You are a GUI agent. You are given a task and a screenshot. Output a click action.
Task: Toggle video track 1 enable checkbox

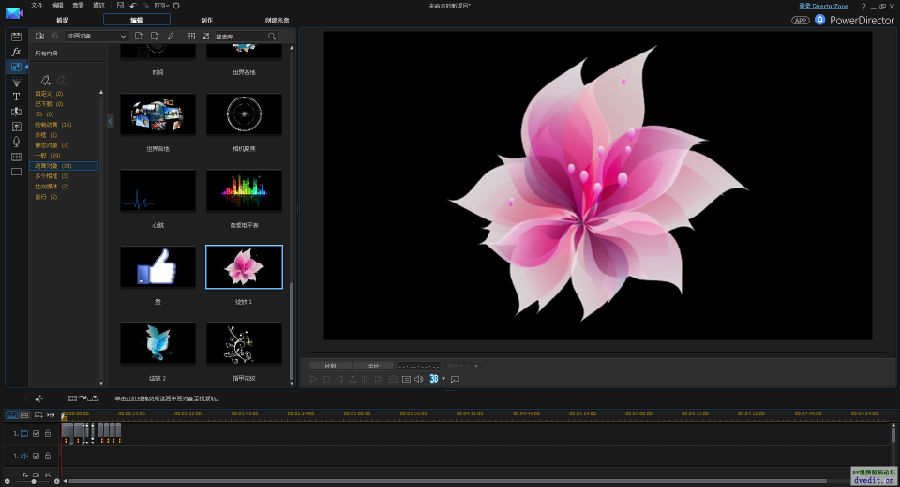click(x=36, y=433)
